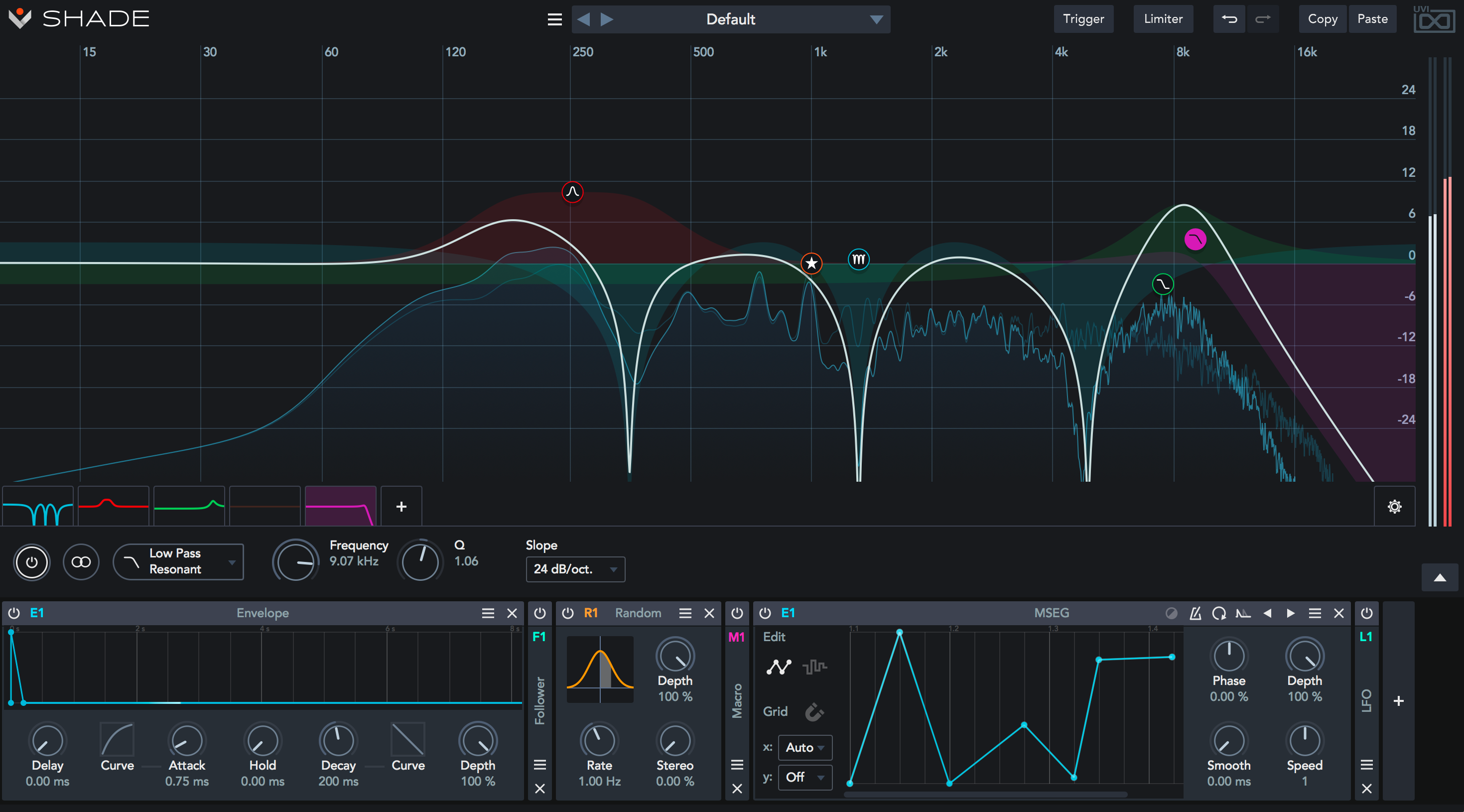Image resolution: width=1464 pixels, height=812 pixels.
Task: Select the dark orange filter band tab
Action: [x=265, y=506]
